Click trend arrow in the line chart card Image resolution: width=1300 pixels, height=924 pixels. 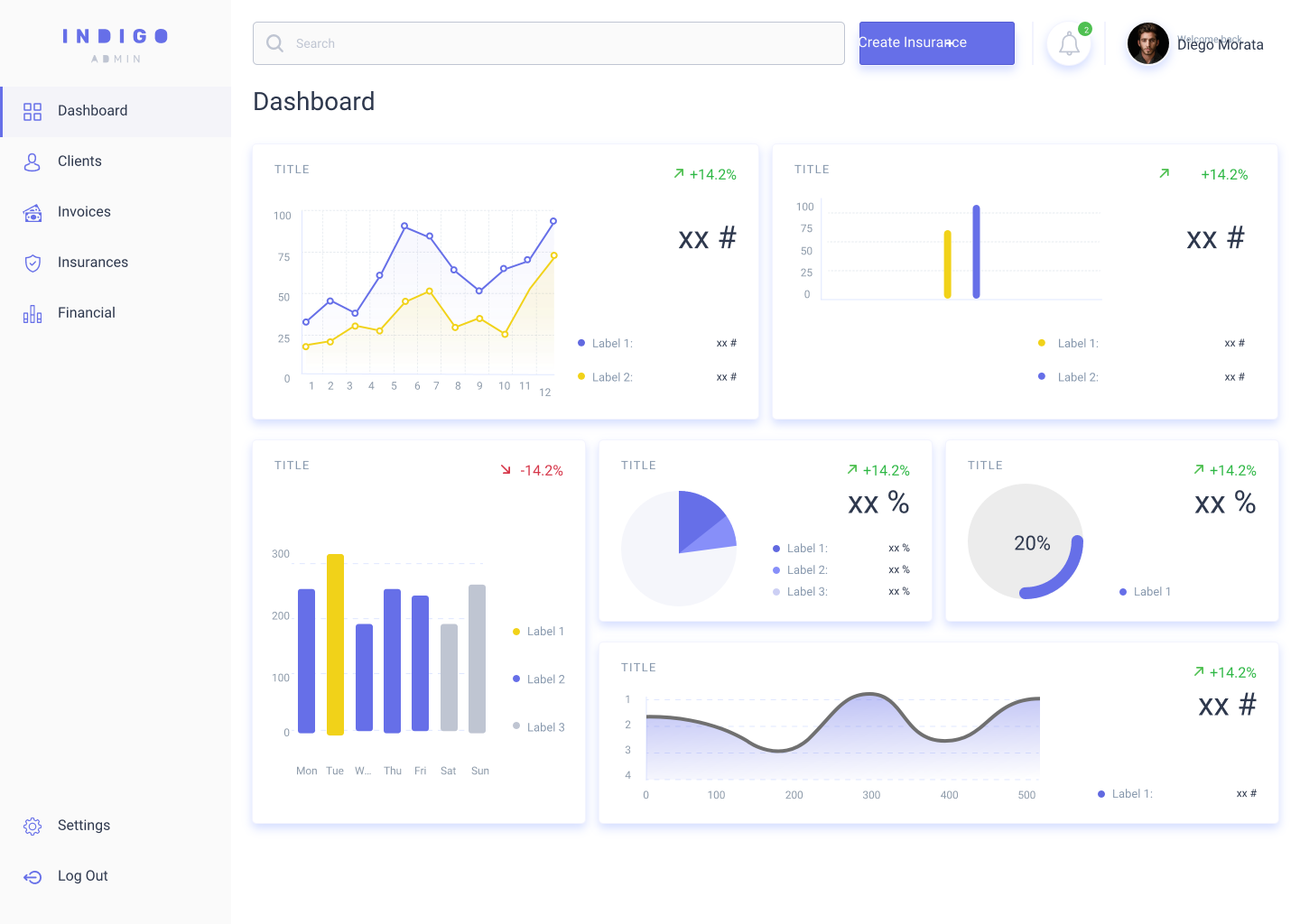pyautogui.click(x=679, y=173)
